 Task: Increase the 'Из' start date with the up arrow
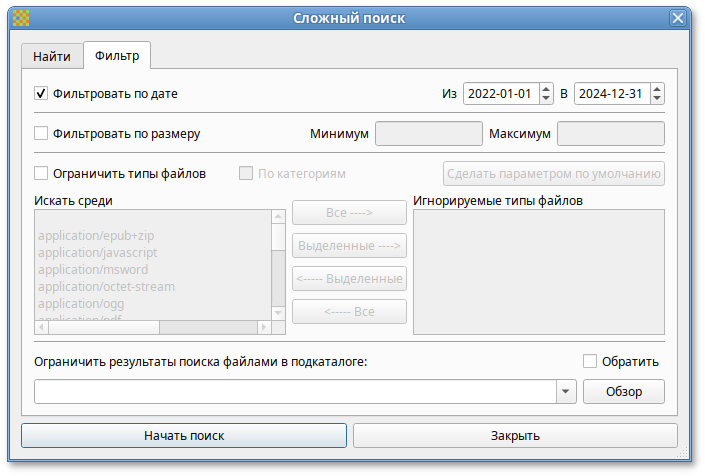pyautogui.click(x=546, y=89)
